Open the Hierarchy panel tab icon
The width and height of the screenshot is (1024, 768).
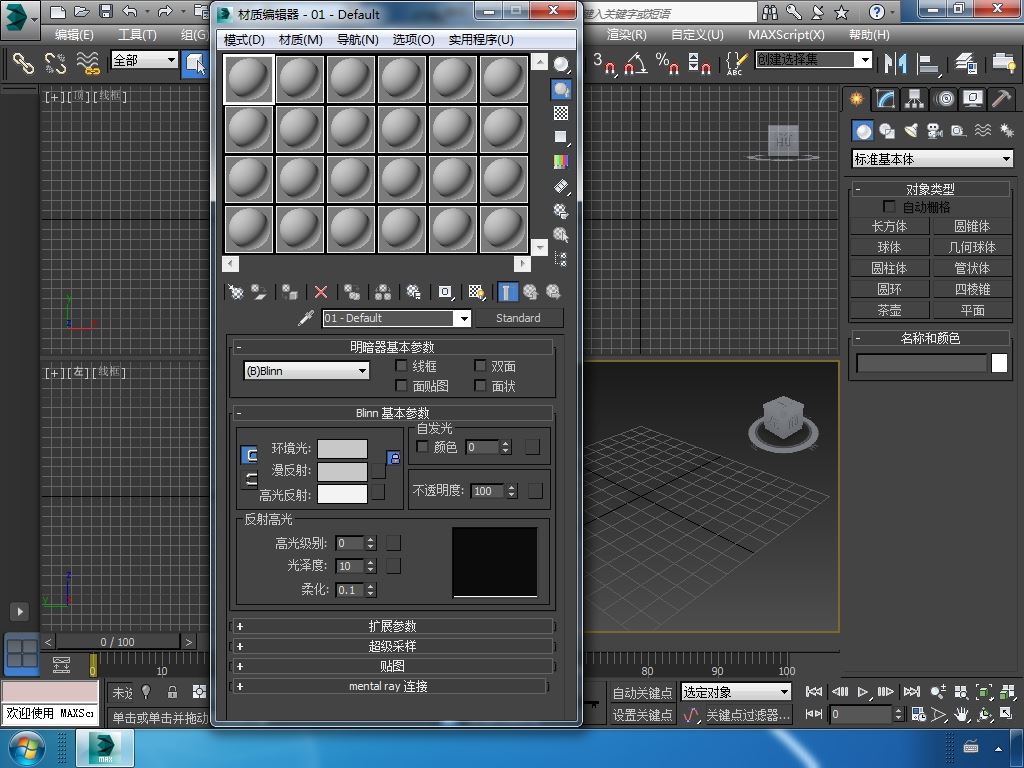(x=914, y=99)
